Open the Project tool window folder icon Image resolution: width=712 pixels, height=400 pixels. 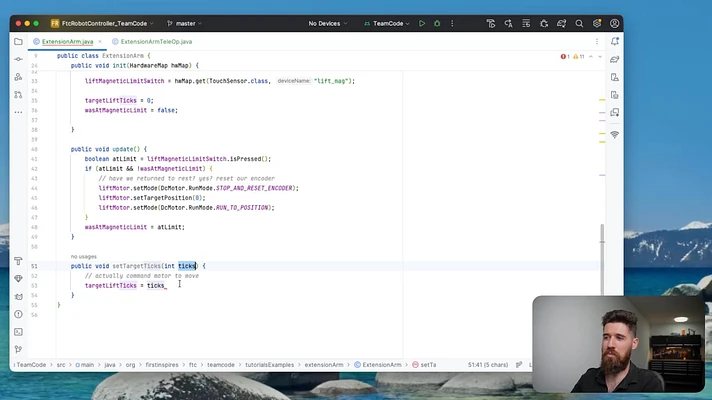point(18,42)
